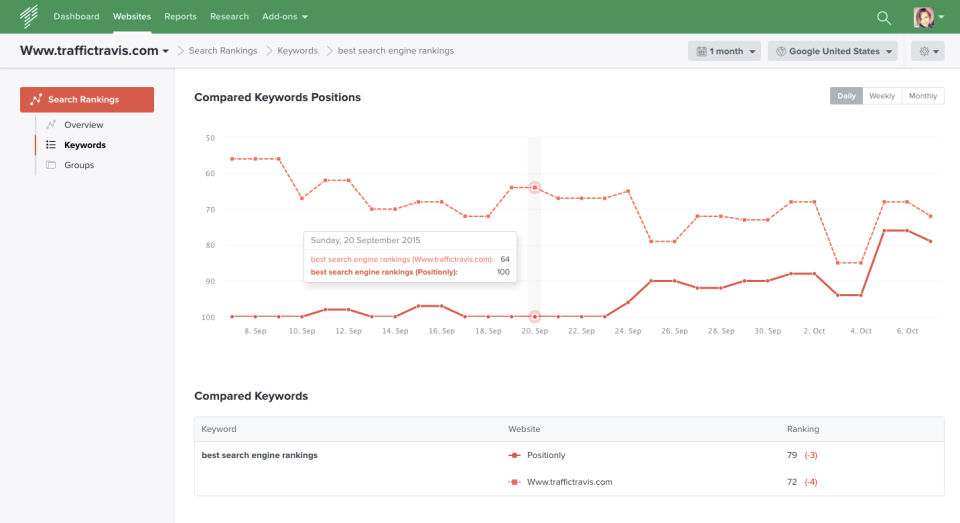Click the Overview chart icon in sidebar
The height and width of the screenshot is (523, 960).
(51, 125)
